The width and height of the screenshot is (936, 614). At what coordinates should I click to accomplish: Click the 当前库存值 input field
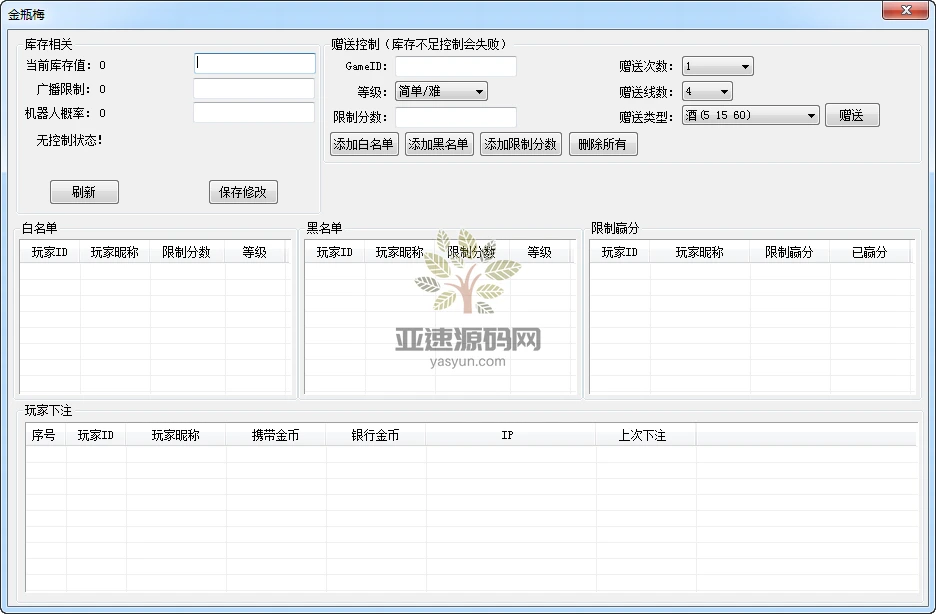[254, 63]
